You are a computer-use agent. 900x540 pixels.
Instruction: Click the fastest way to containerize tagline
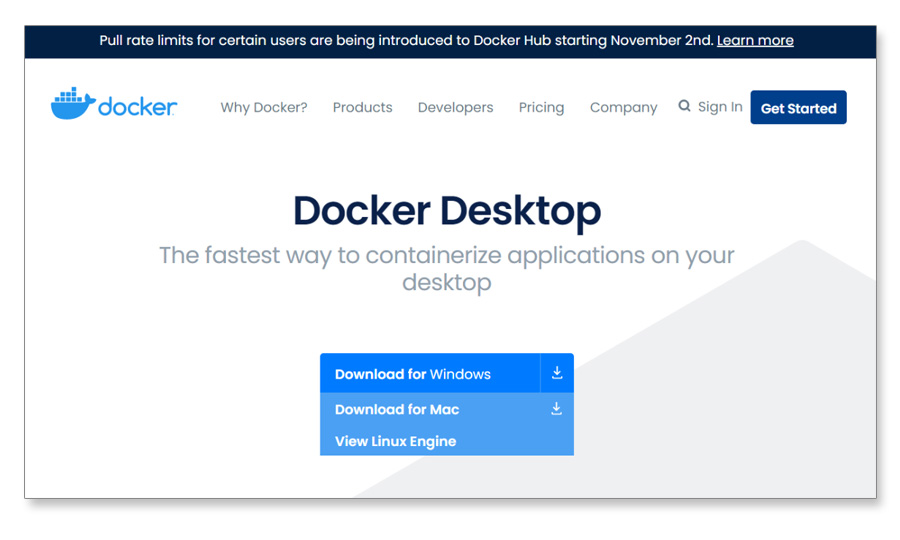pos(447,268)
